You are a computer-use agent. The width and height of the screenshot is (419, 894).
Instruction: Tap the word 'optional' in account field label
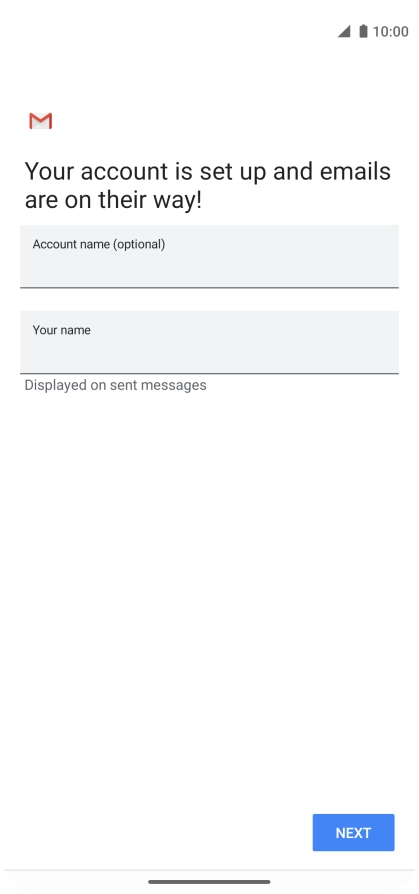click(139, 245)
